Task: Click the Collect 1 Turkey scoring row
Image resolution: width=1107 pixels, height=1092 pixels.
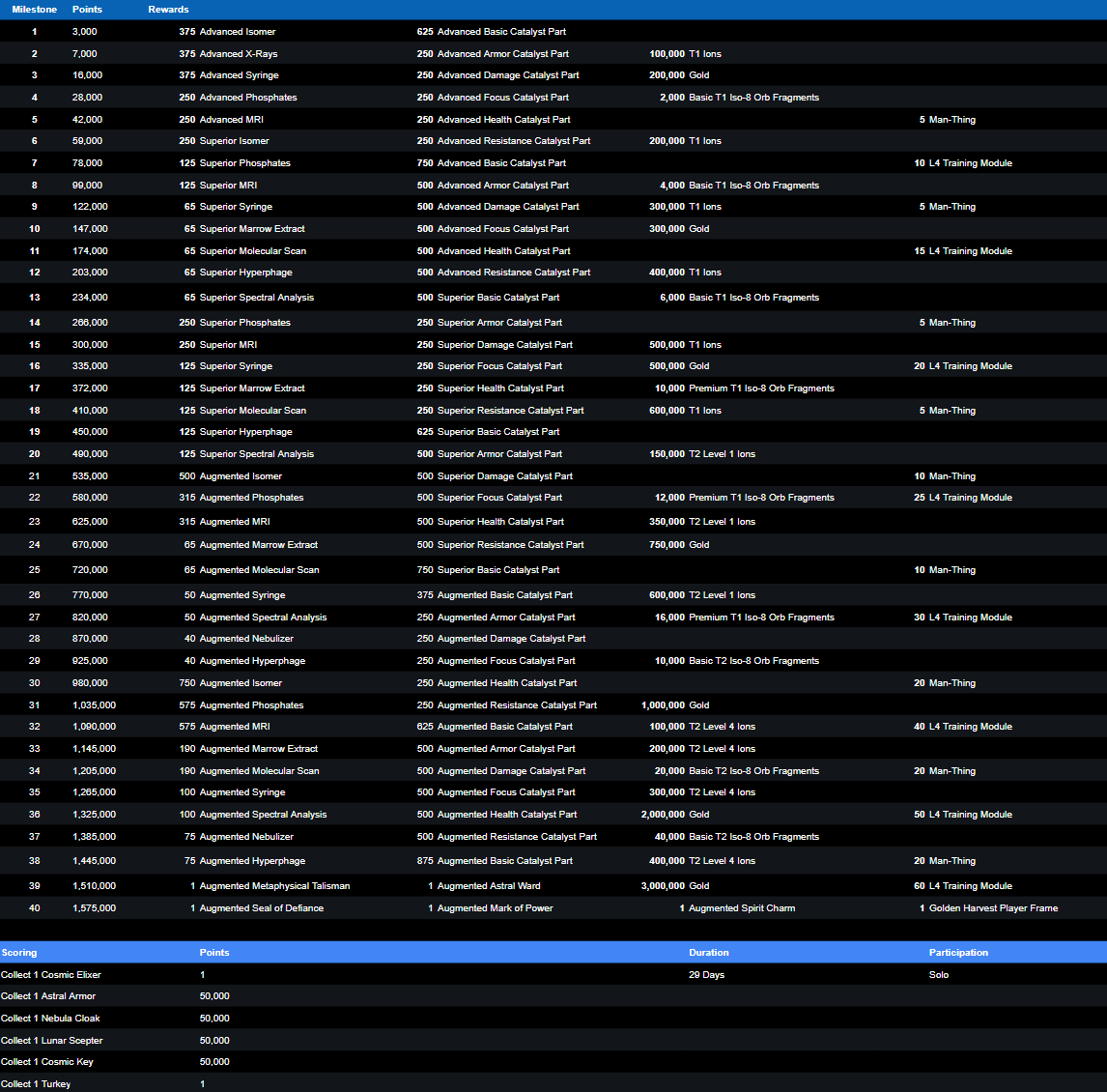Action: point(36,1084)
